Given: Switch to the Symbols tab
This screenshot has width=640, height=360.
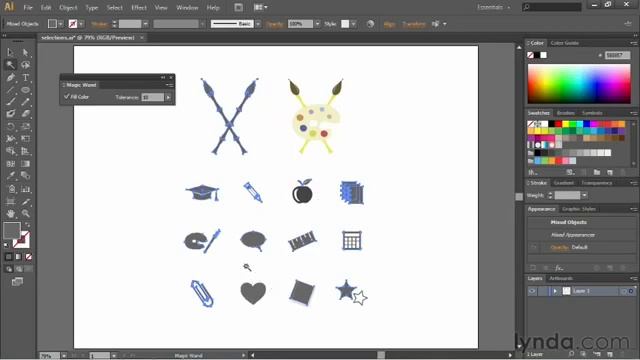Looking at the screenshot, I should pos(592,113).
